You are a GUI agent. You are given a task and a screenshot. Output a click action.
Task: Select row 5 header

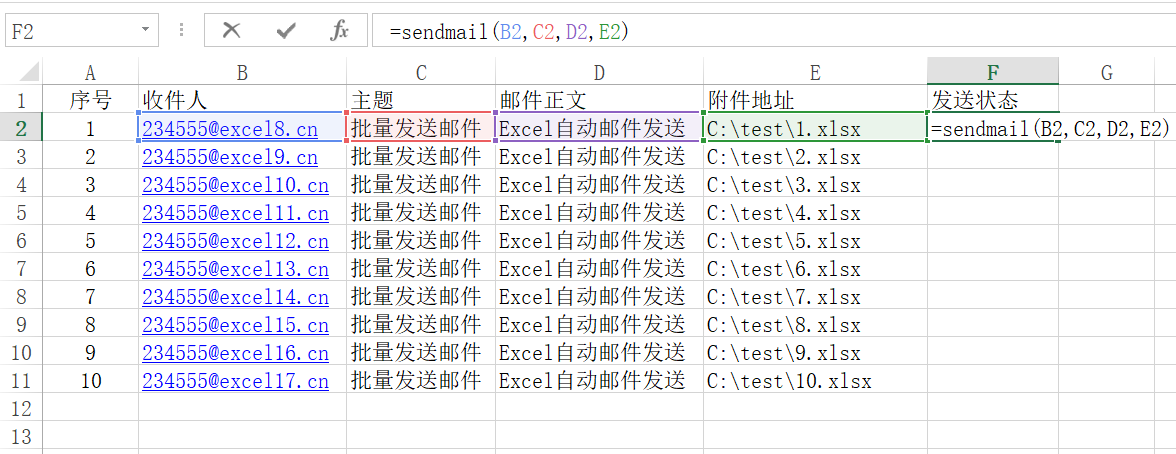[x=21, y=212]
